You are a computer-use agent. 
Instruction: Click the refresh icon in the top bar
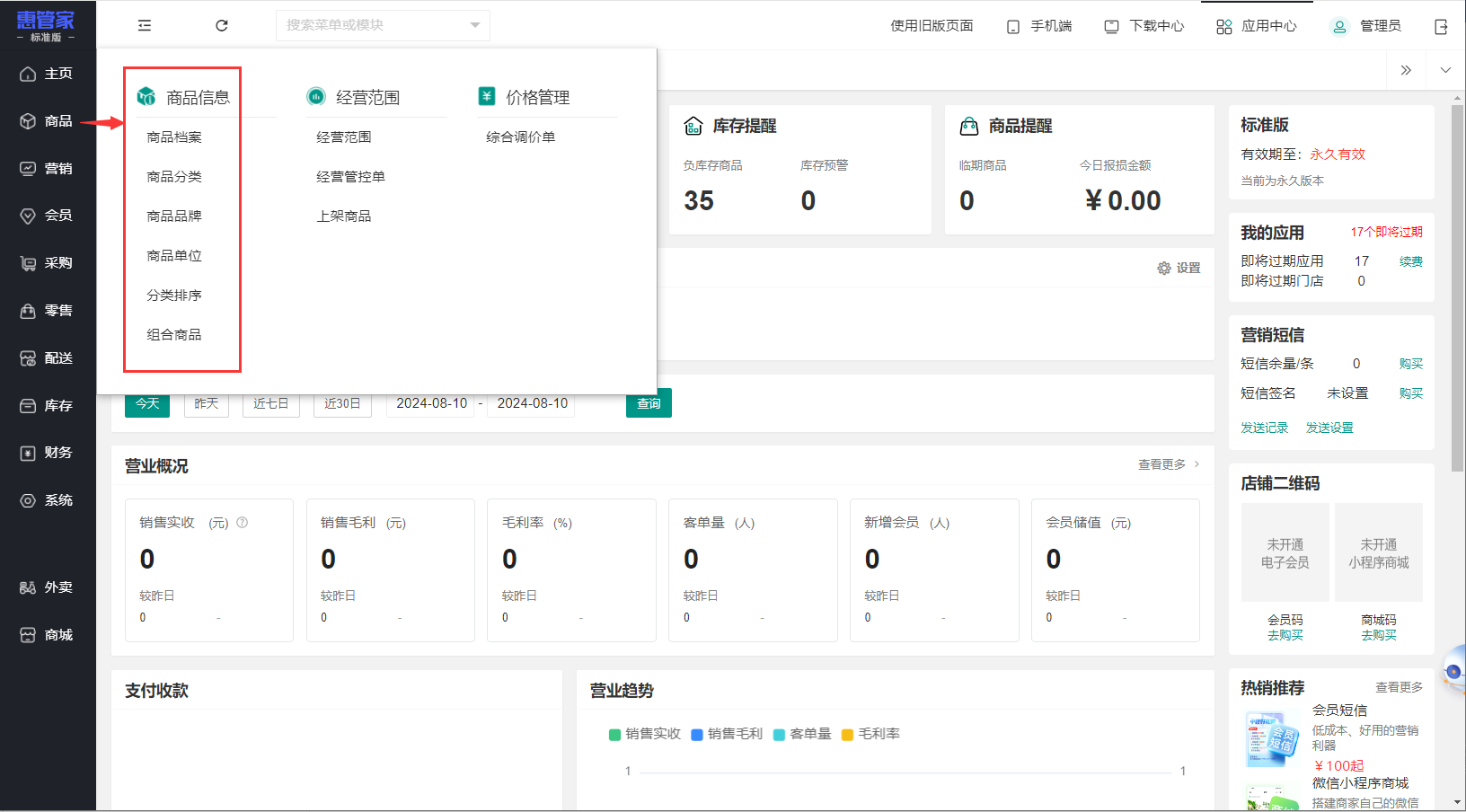(x=222, y=25)
